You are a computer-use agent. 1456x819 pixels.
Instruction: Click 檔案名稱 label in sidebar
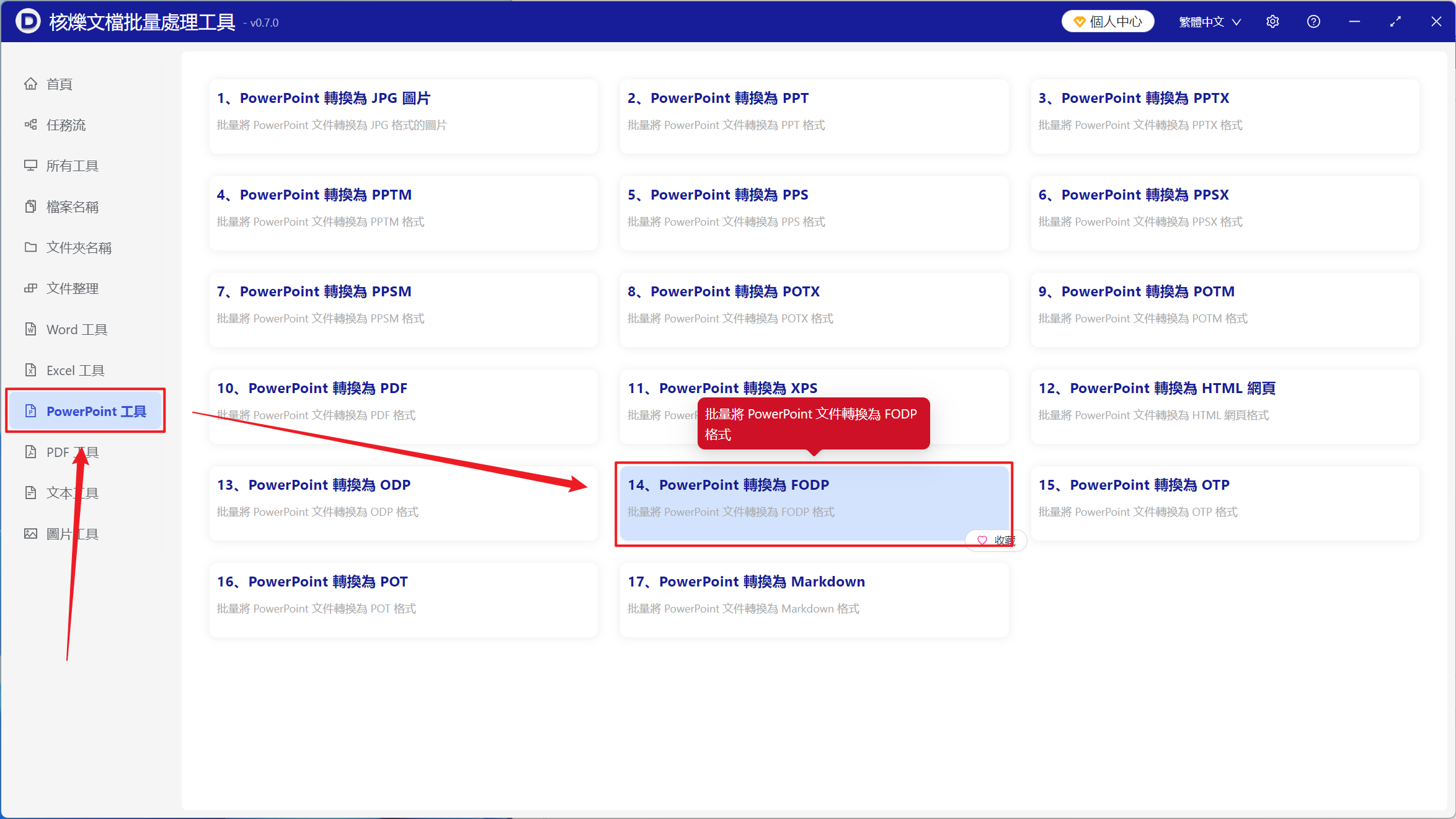[73, 206]
